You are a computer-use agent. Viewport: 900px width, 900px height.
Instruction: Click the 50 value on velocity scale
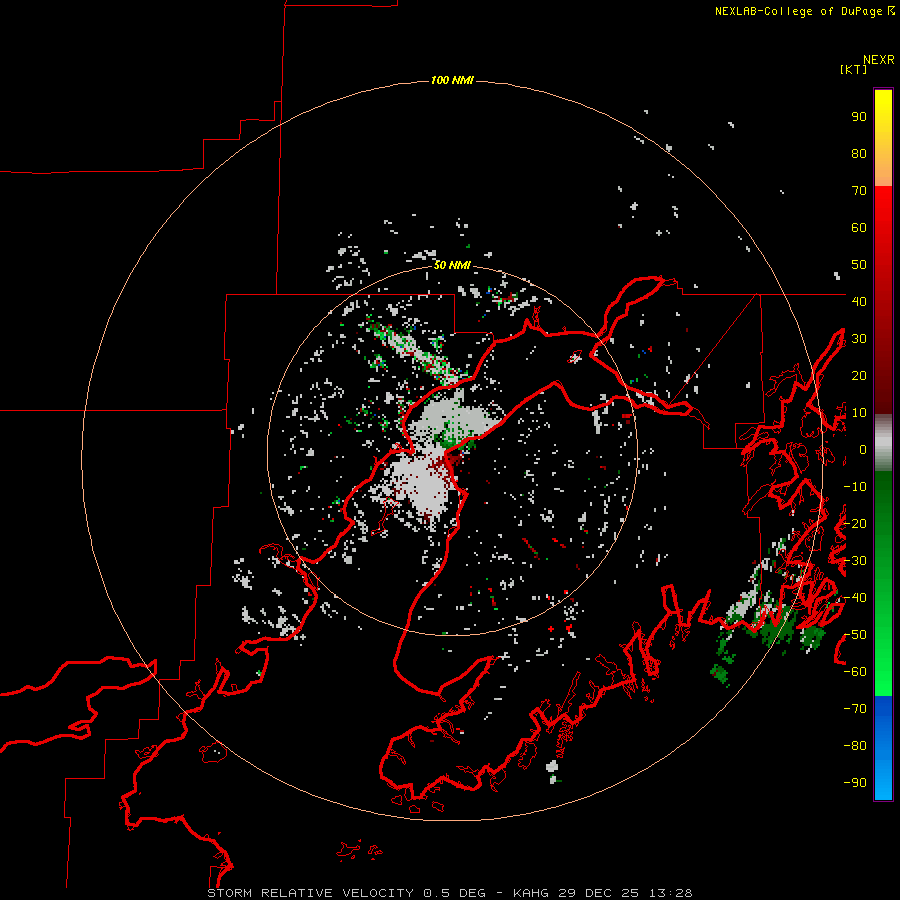click(859, 265)
